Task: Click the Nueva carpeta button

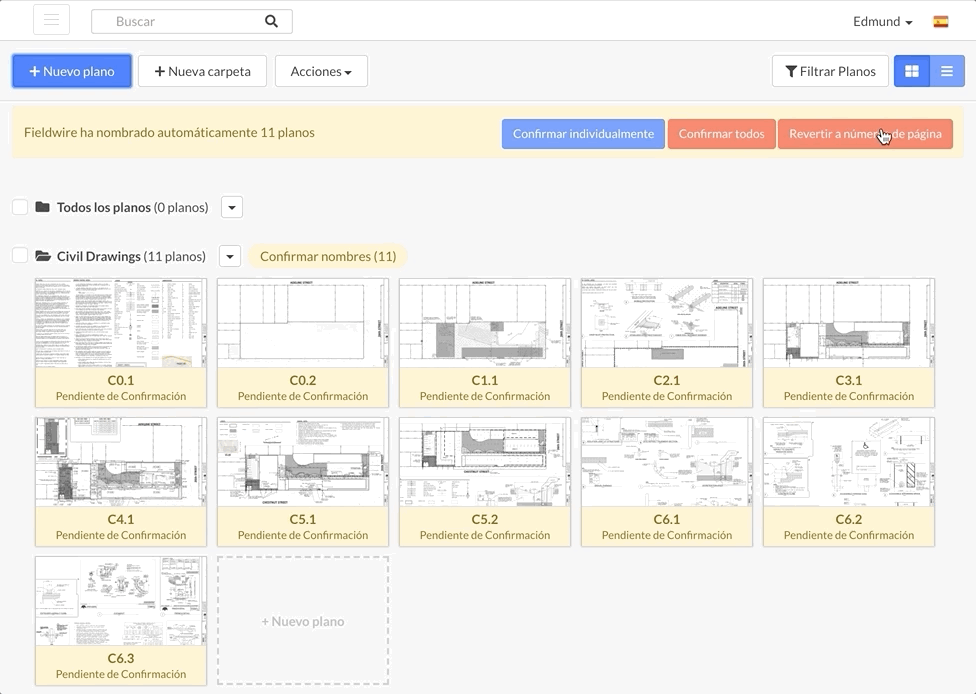Action: pos(202,71)
